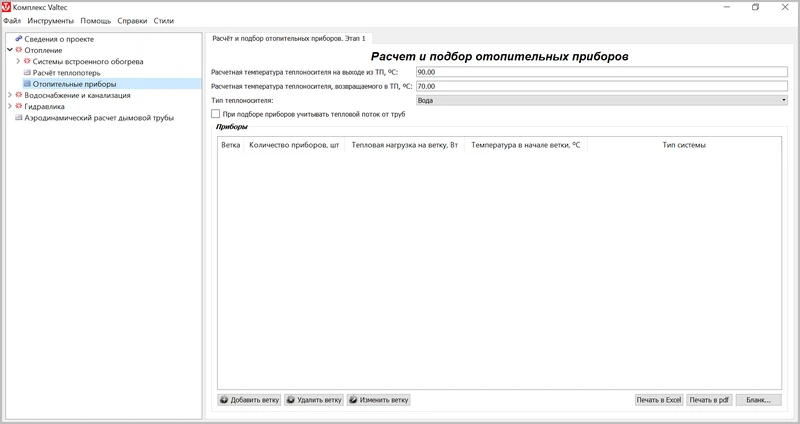Select the Этап 1 calculation tab

coord(290,38)
